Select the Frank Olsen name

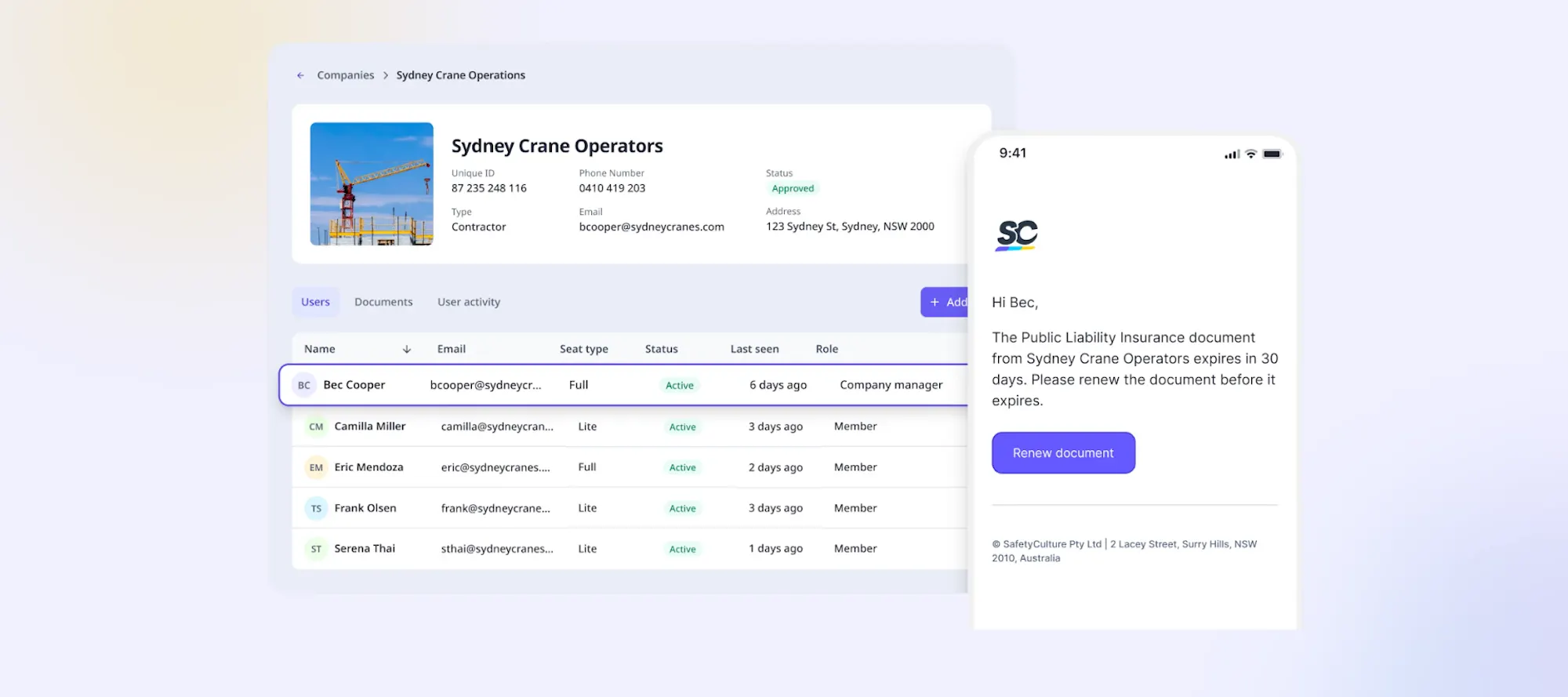click(365, 508)
